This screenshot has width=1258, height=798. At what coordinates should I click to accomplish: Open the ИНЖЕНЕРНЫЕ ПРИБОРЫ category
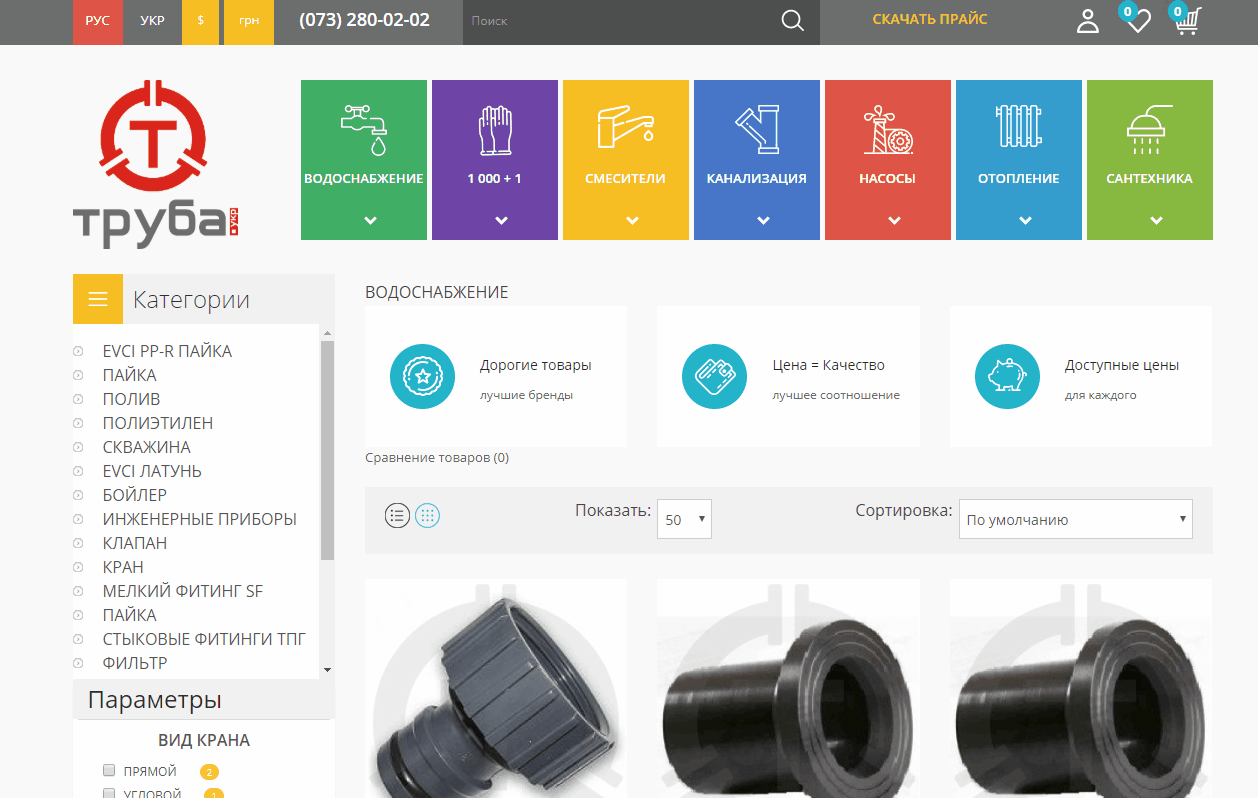pyautogui.click(x=200, y=519)
